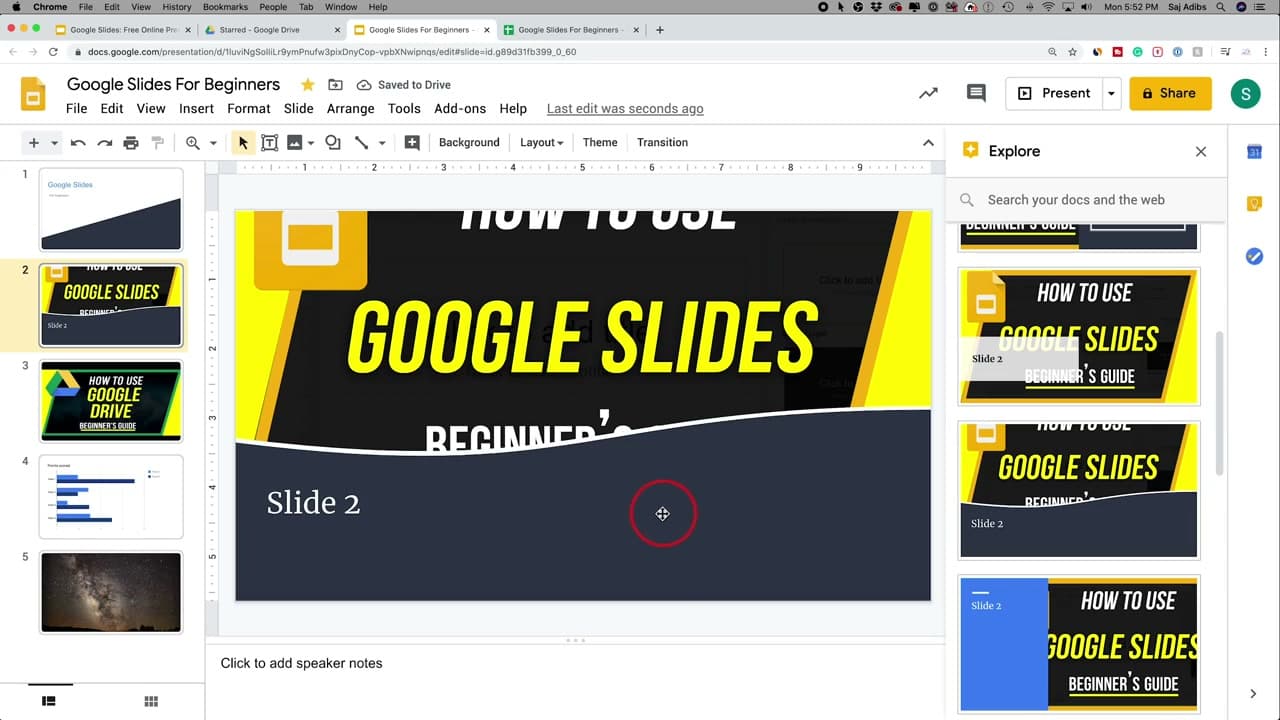Click the Google Slides home logo
Screen dimensions: 1280x720
[33, 93]
